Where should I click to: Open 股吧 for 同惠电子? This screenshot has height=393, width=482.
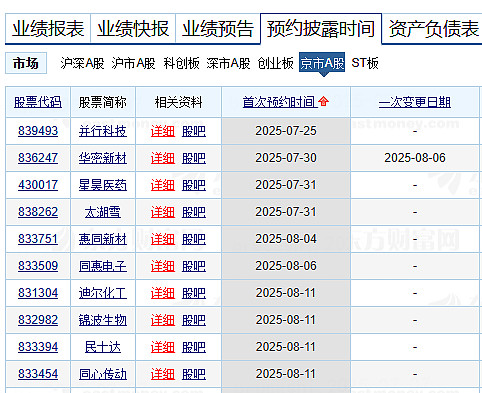click(194, 266)
